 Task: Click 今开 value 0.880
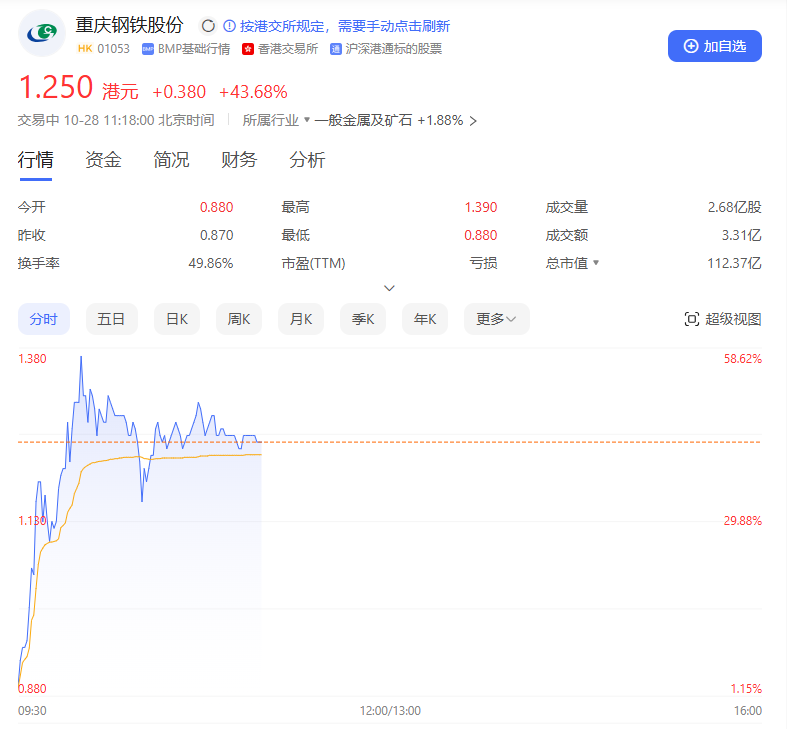pos(216,207)
